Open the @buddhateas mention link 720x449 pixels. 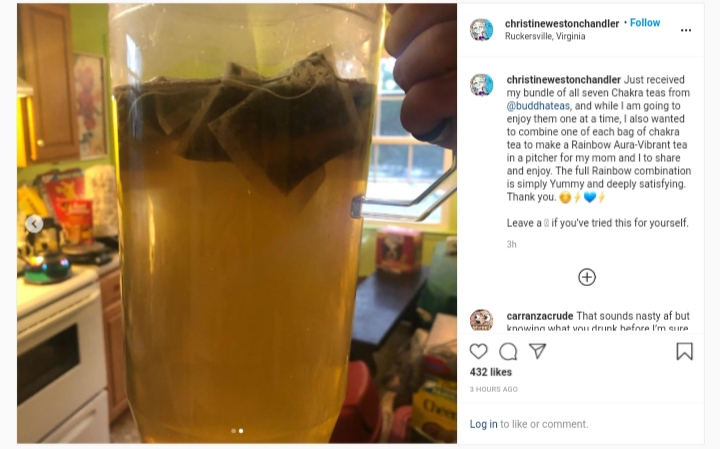538,106
